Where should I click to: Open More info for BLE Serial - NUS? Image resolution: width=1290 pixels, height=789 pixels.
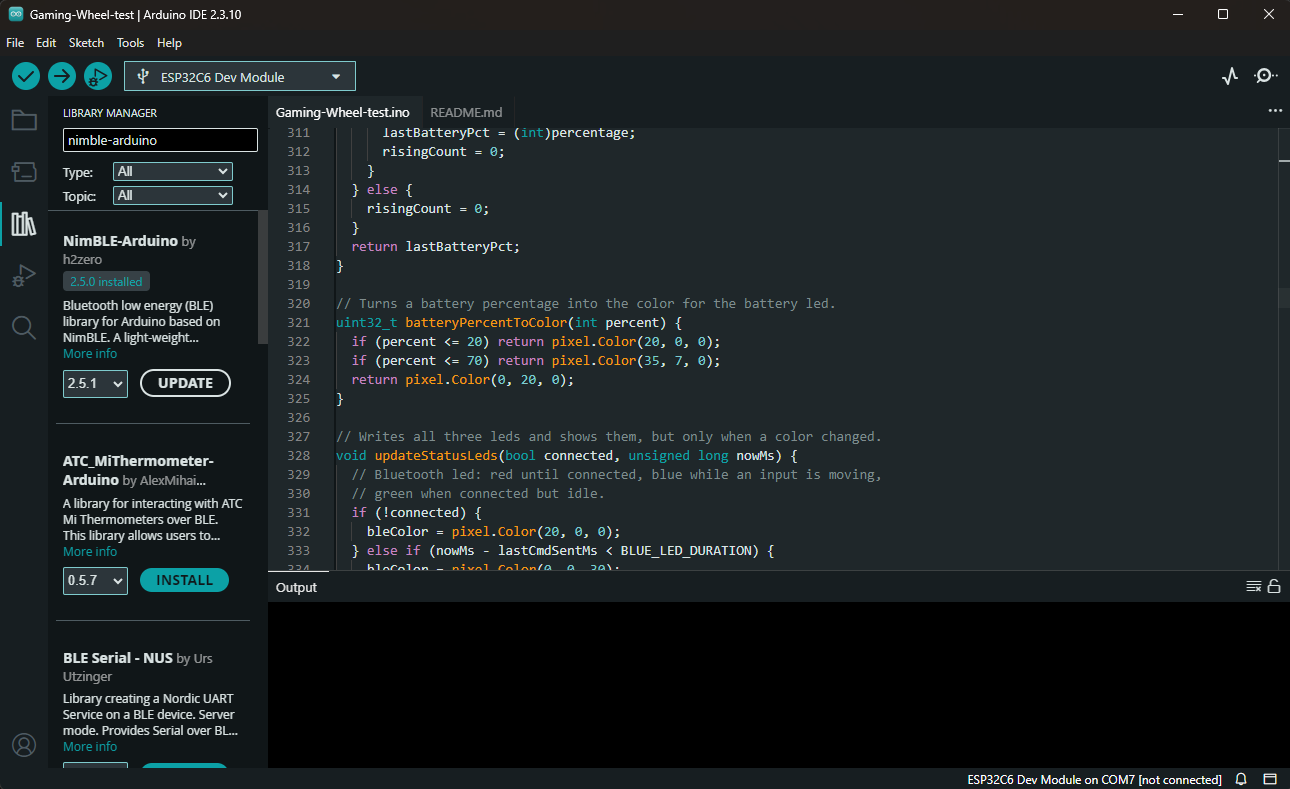[90, 747]
